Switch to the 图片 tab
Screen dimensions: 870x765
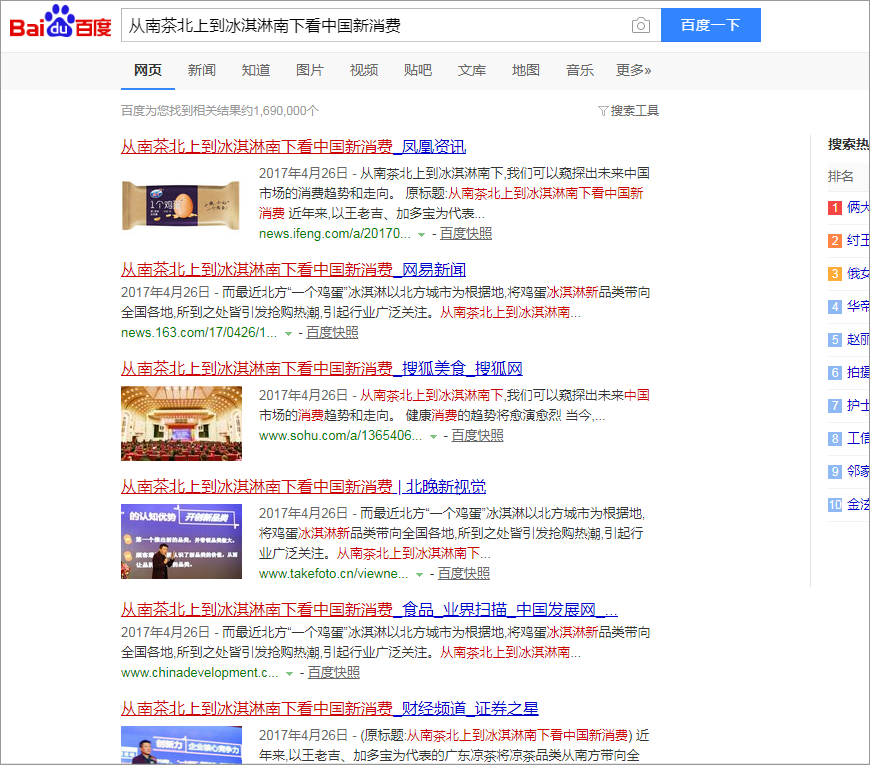(x=309, y=70)
